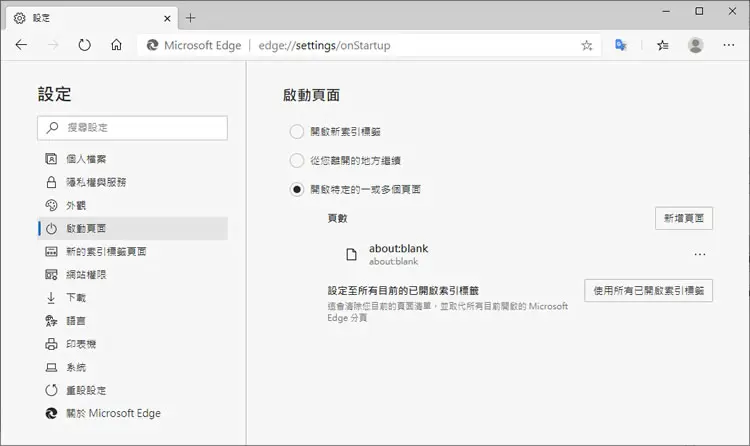Image resolution: width=750 pixels, height=446 pixels.
Task: Add this page to favorites star
Action: coord(586,45)
